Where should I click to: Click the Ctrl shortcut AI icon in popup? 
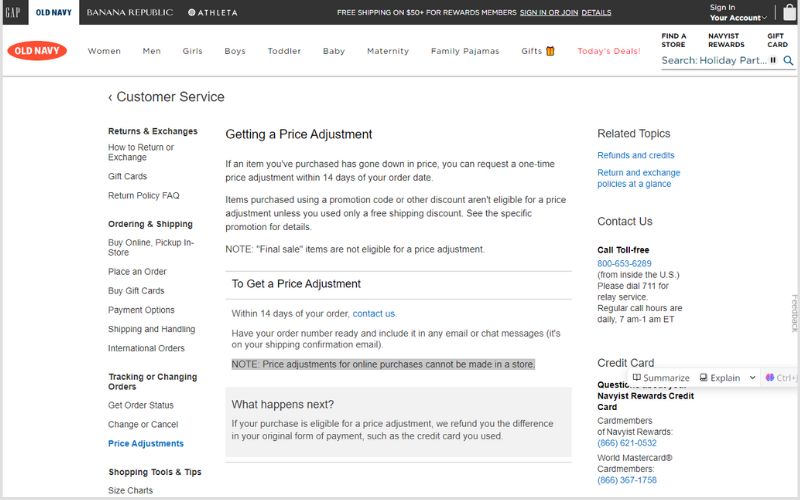770,378
